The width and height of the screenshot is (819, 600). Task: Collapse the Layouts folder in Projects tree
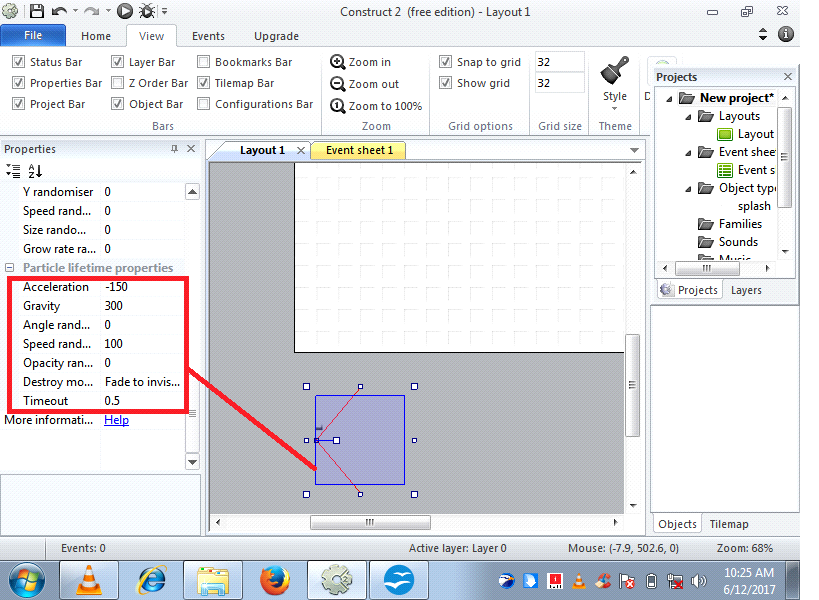(x=687, y=115)
